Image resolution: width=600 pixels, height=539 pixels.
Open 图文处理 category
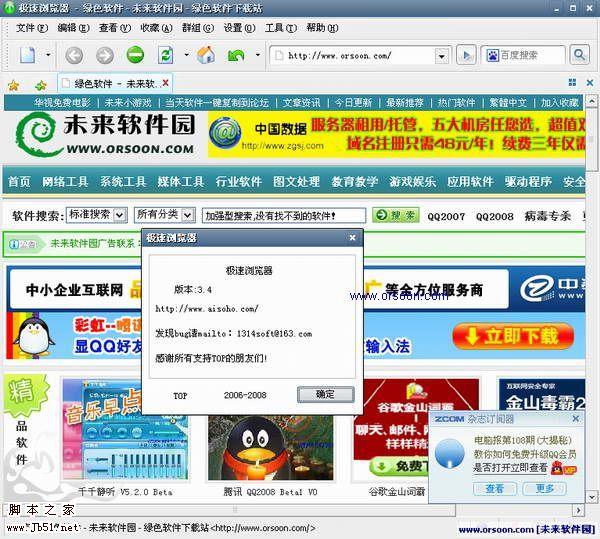[297, 182]
